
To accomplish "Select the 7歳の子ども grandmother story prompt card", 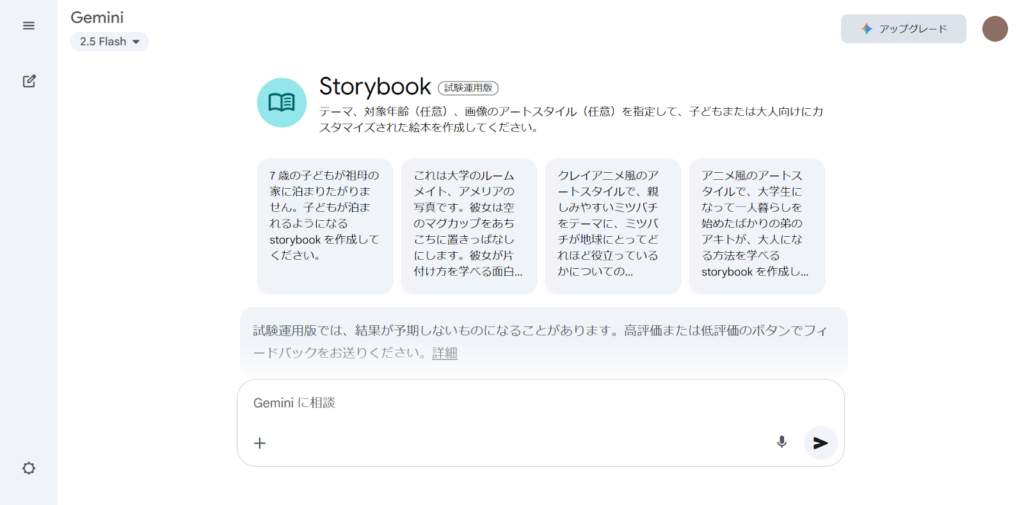I will pyautogui.click(x=325, y=226).
